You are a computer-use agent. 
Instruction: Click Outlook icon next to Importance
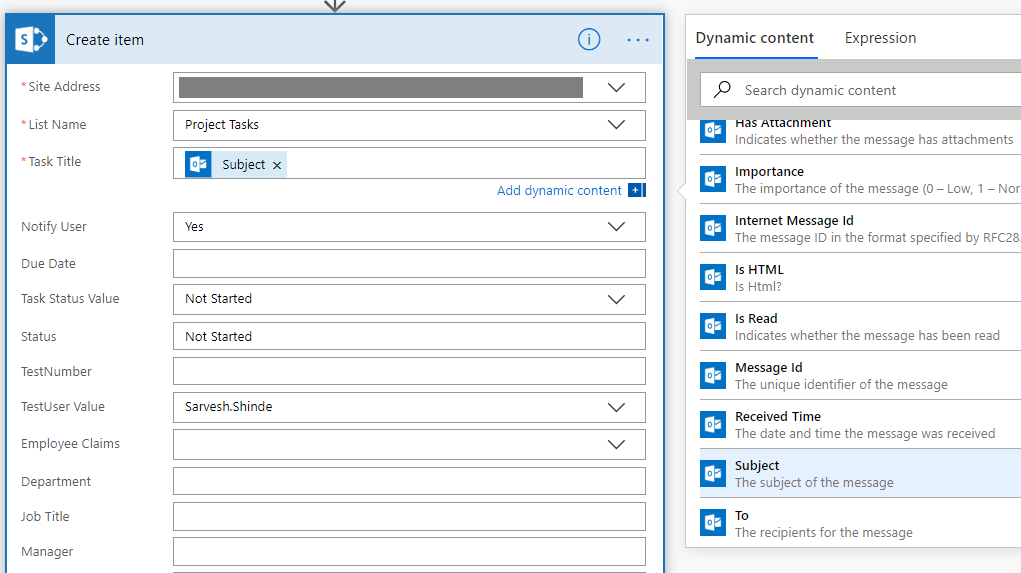click(713, 180)
